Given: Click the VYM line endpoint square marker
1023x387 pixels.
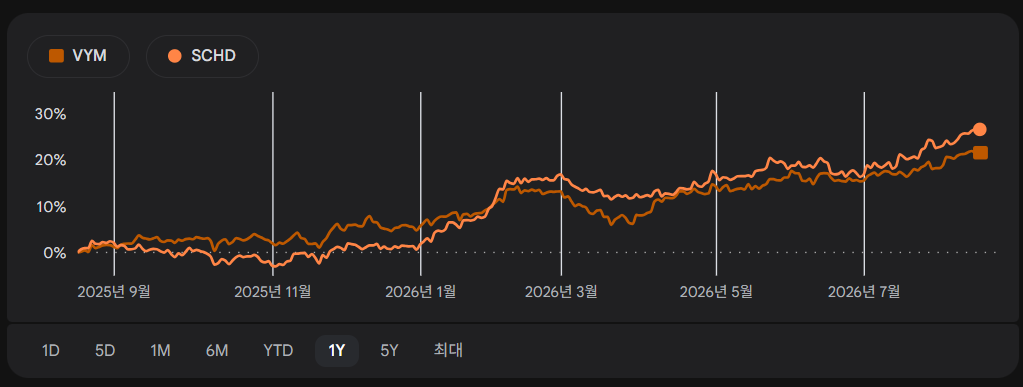Looking at the screenshot, I should pos(980,153).
